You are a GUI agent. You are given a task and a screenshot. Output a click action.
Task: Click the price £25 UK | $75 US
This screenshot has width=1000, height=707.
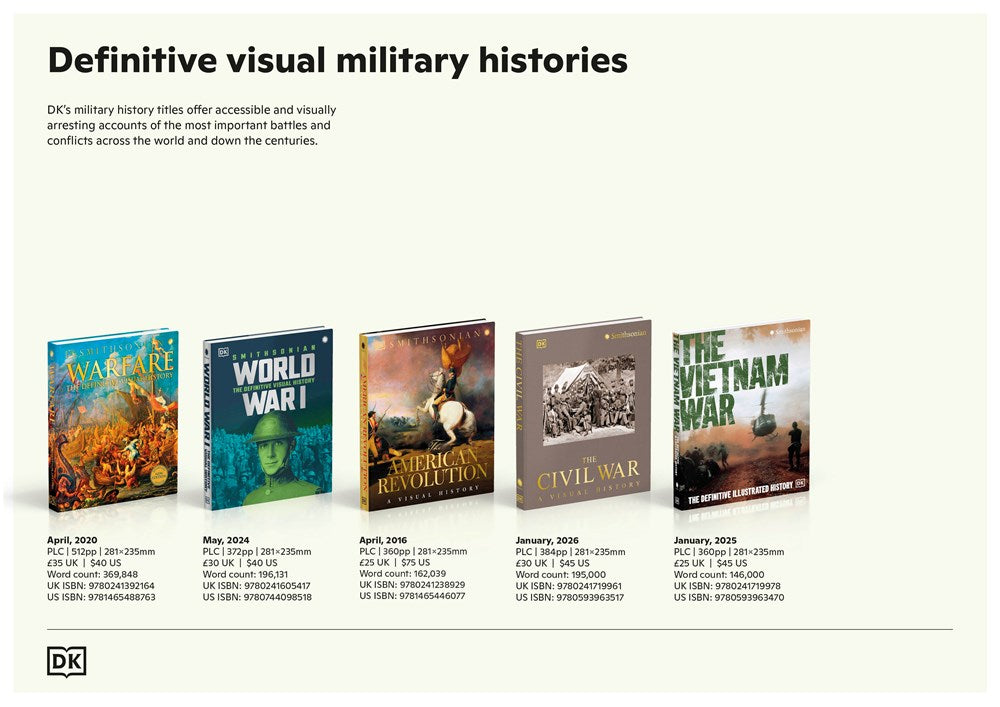(395, 562)
